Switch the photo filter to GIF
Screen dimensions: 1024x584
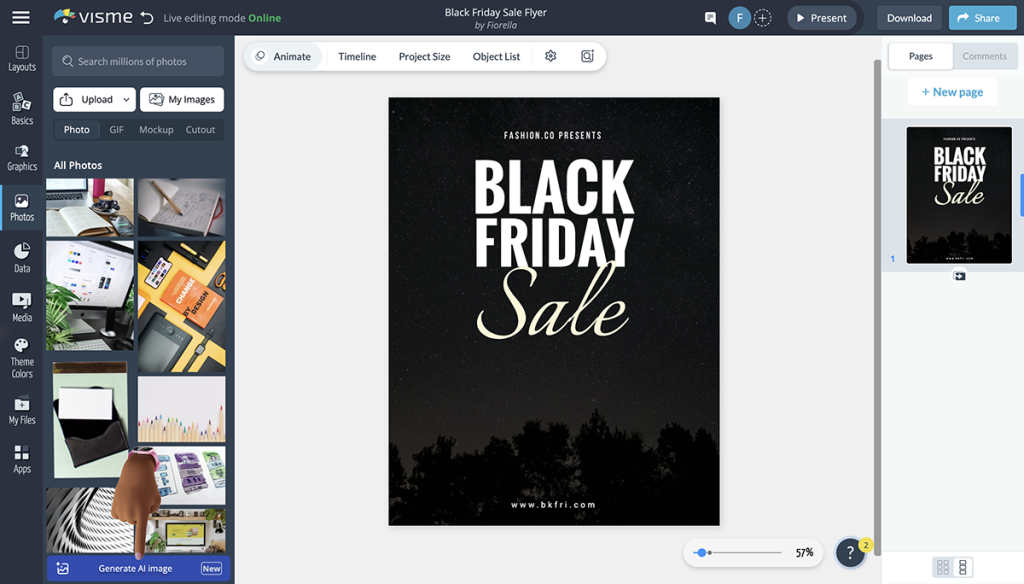116,129
